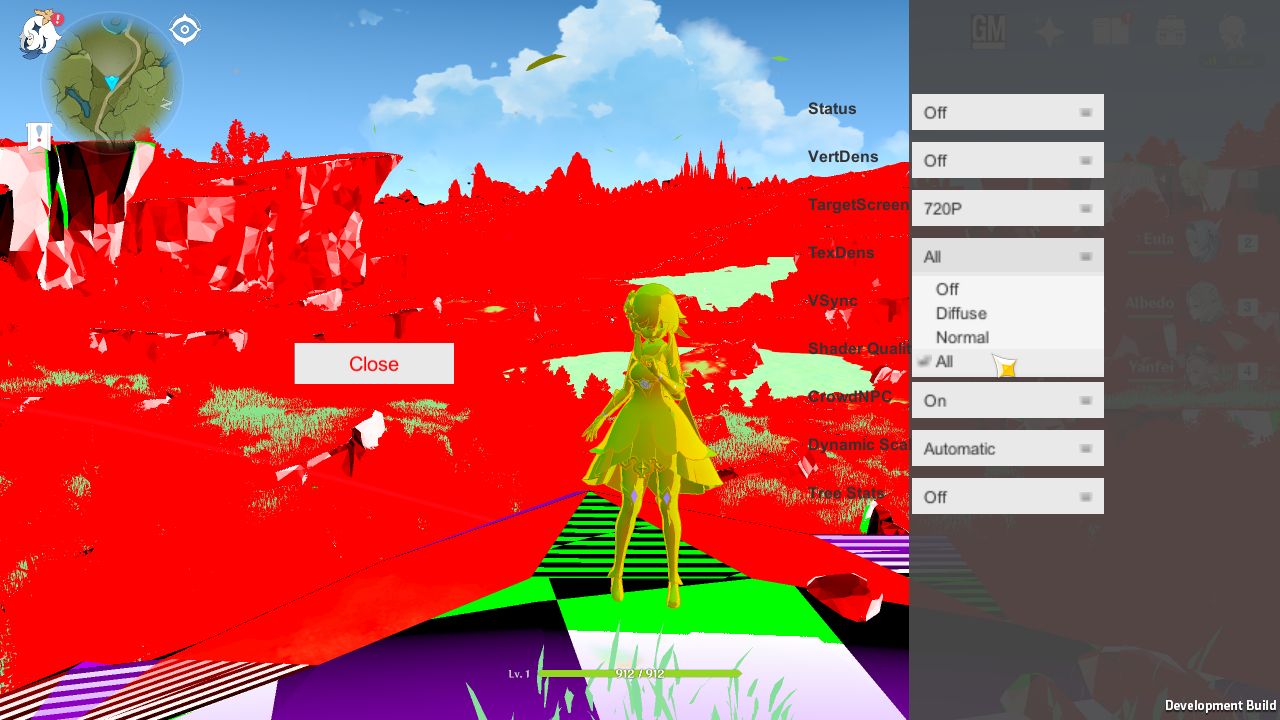
Task: Open the adventurer handbook book icon
Action: coord(1111,32)
